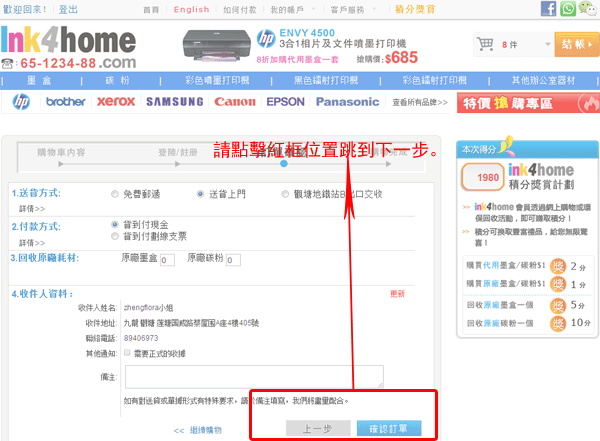Open the Facebook icon in the header
The image size is (600, 441).
[548, 8]
